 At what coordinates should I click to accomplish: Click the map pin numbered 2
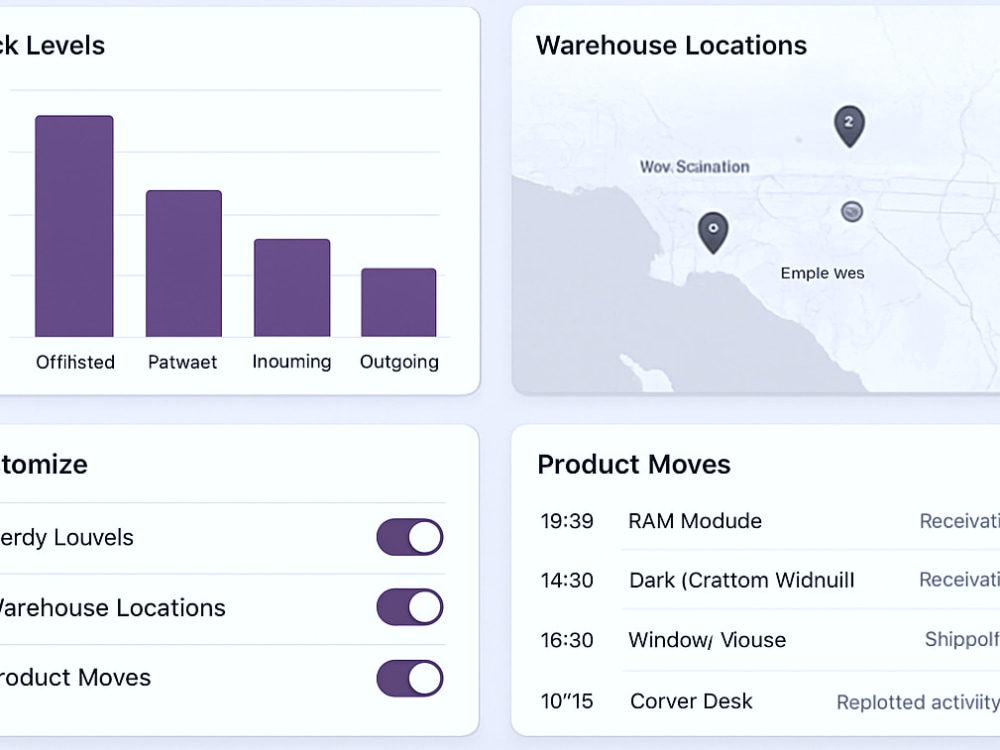849,126
